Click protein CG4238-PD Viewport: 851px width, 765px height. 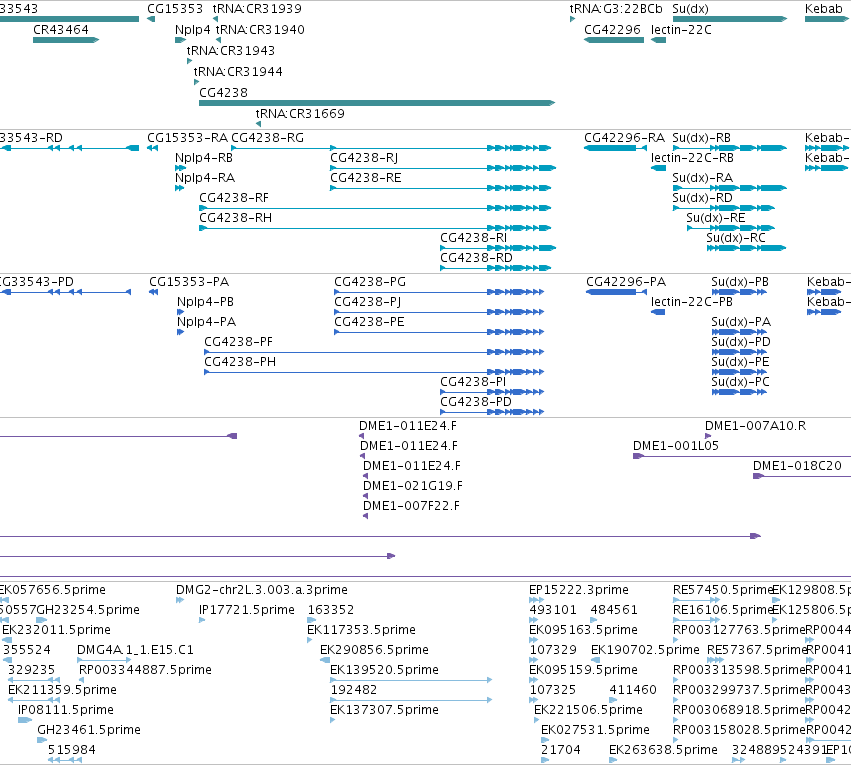(x=475, y=402)
